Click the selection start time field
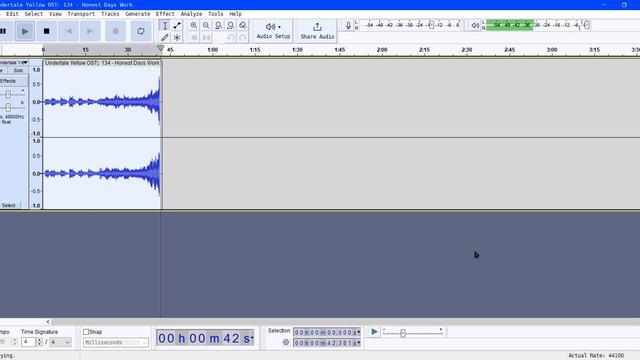This screenshot has width=640, height=360. (x=327, y=332)
